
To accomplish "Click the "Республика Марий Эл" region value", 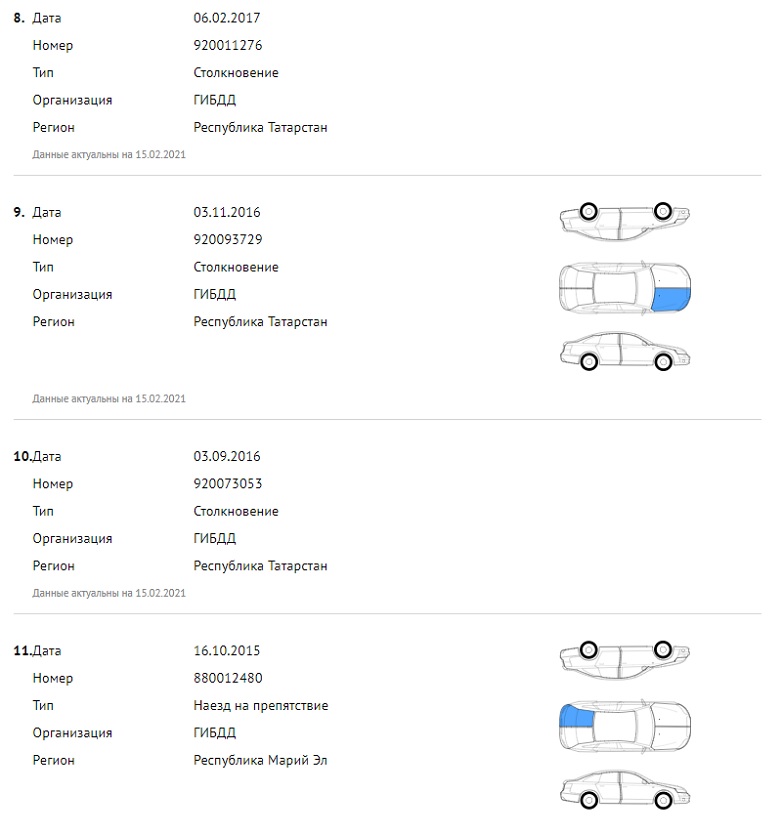I will 260,760.
